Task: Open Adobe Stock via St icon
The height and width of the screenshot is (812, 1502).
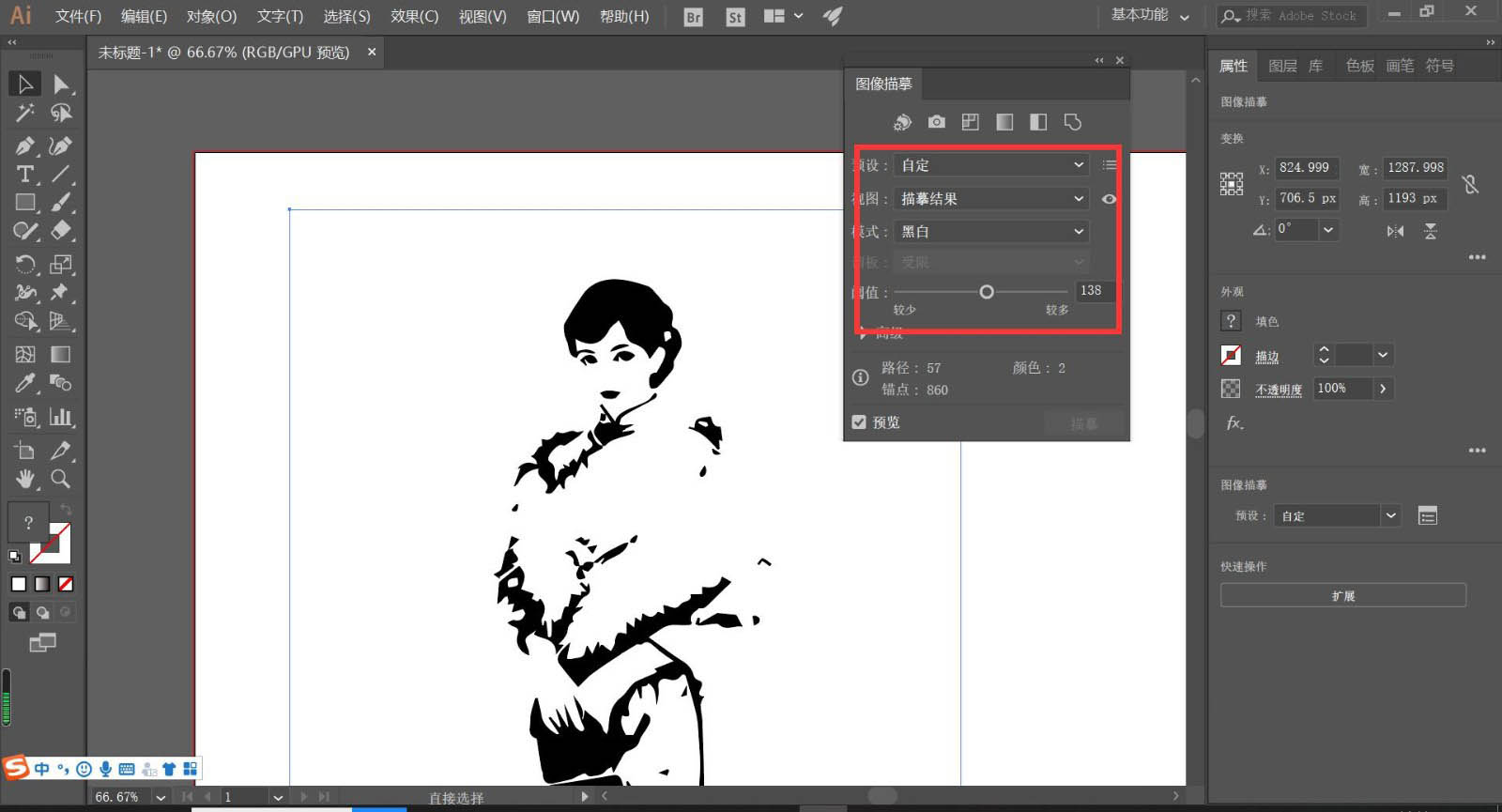Action: (x=735, y=17)
